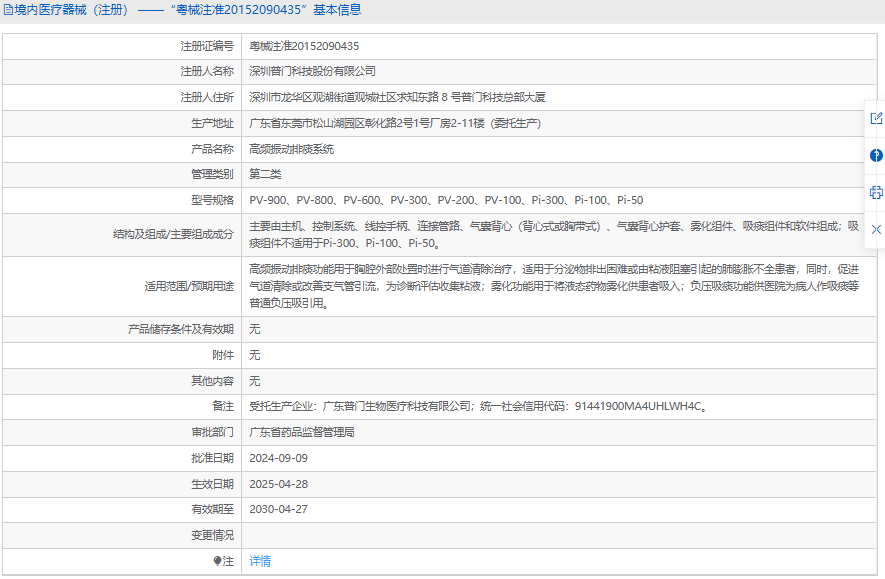Click registrant name 深圳普门科技股份有限公司
This screenshot has width=885, height=579.
(312, 71)
